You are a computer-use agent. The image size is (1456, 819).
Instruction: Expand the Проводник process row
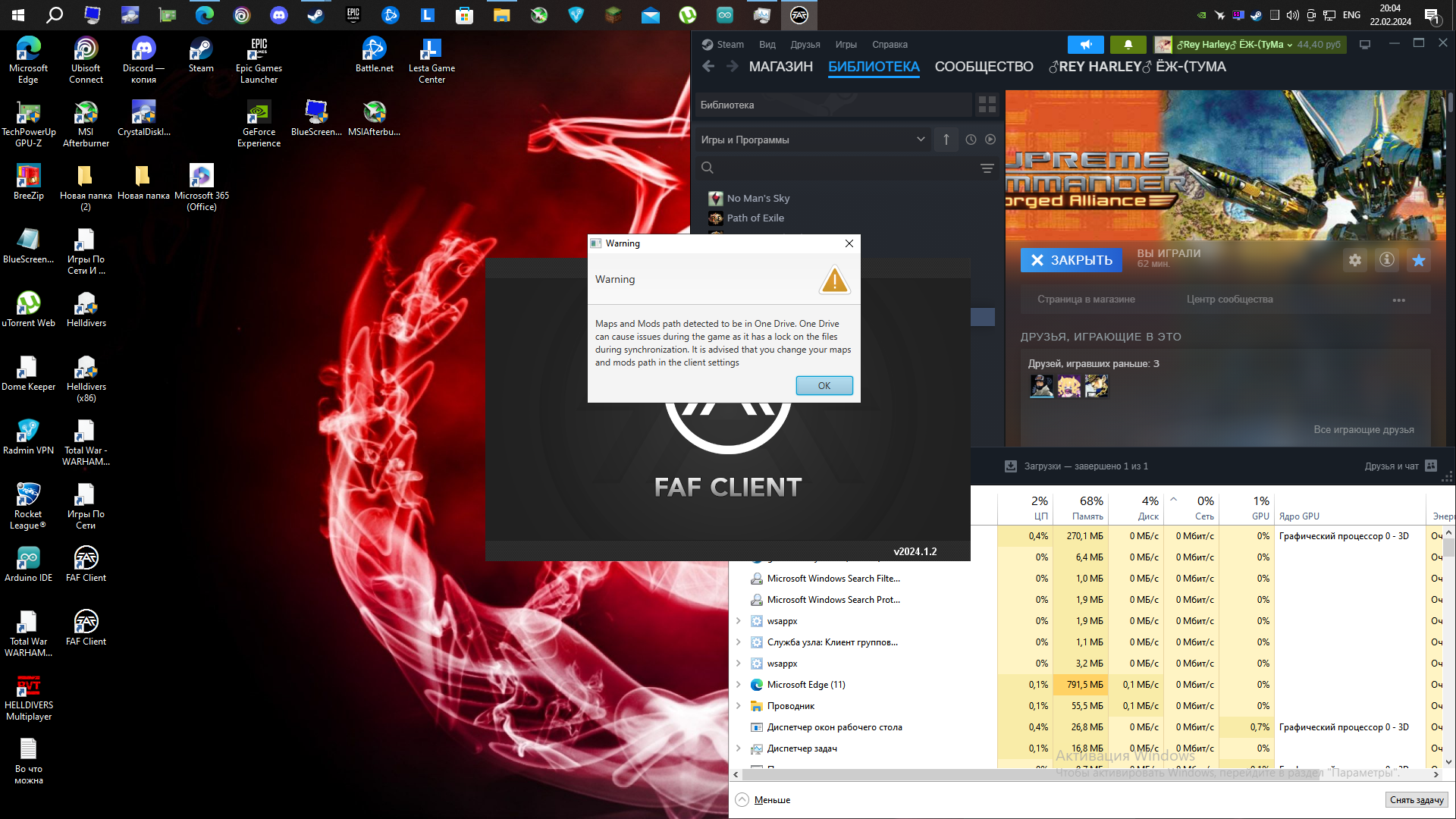tap(738, 706)
